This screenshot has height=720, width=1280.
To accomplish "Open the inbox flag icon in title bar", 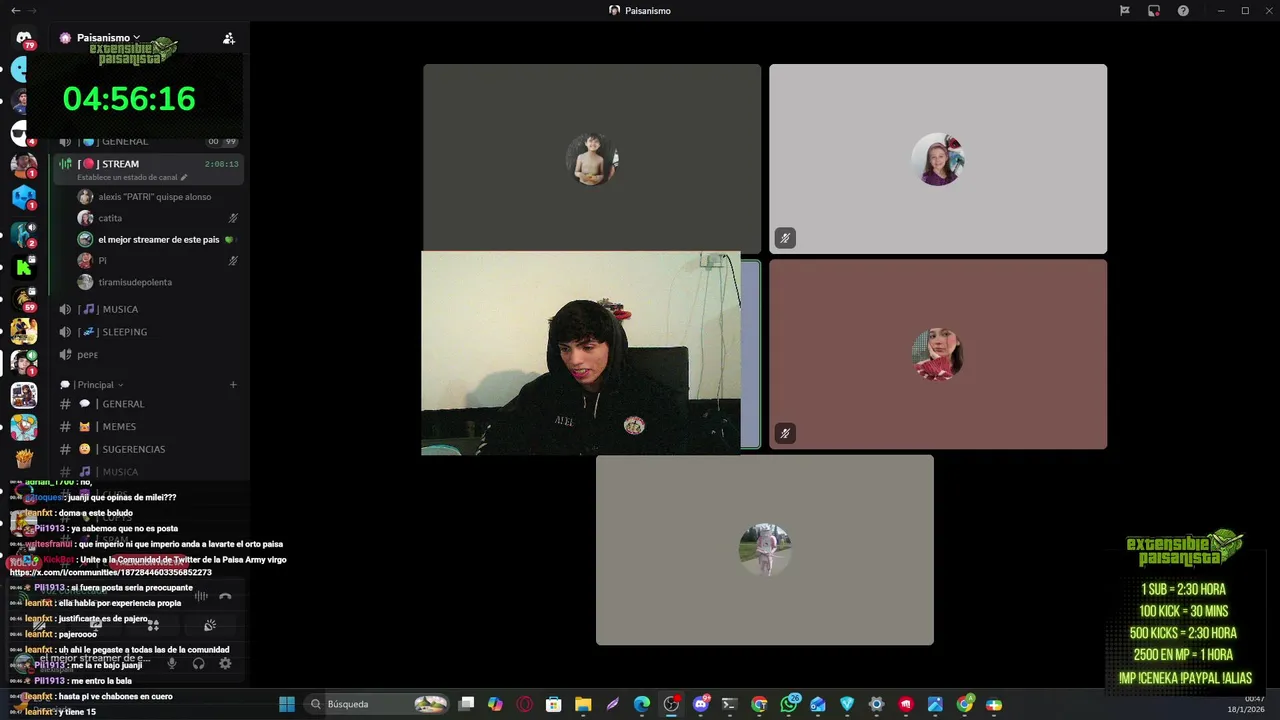I will (x=1125, y=11).
